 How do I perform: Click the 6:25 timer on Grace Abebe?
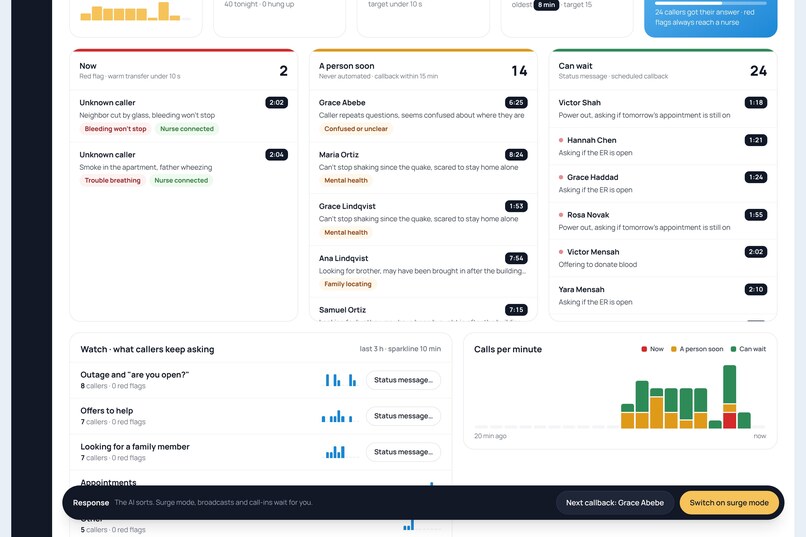click(516, 102)
